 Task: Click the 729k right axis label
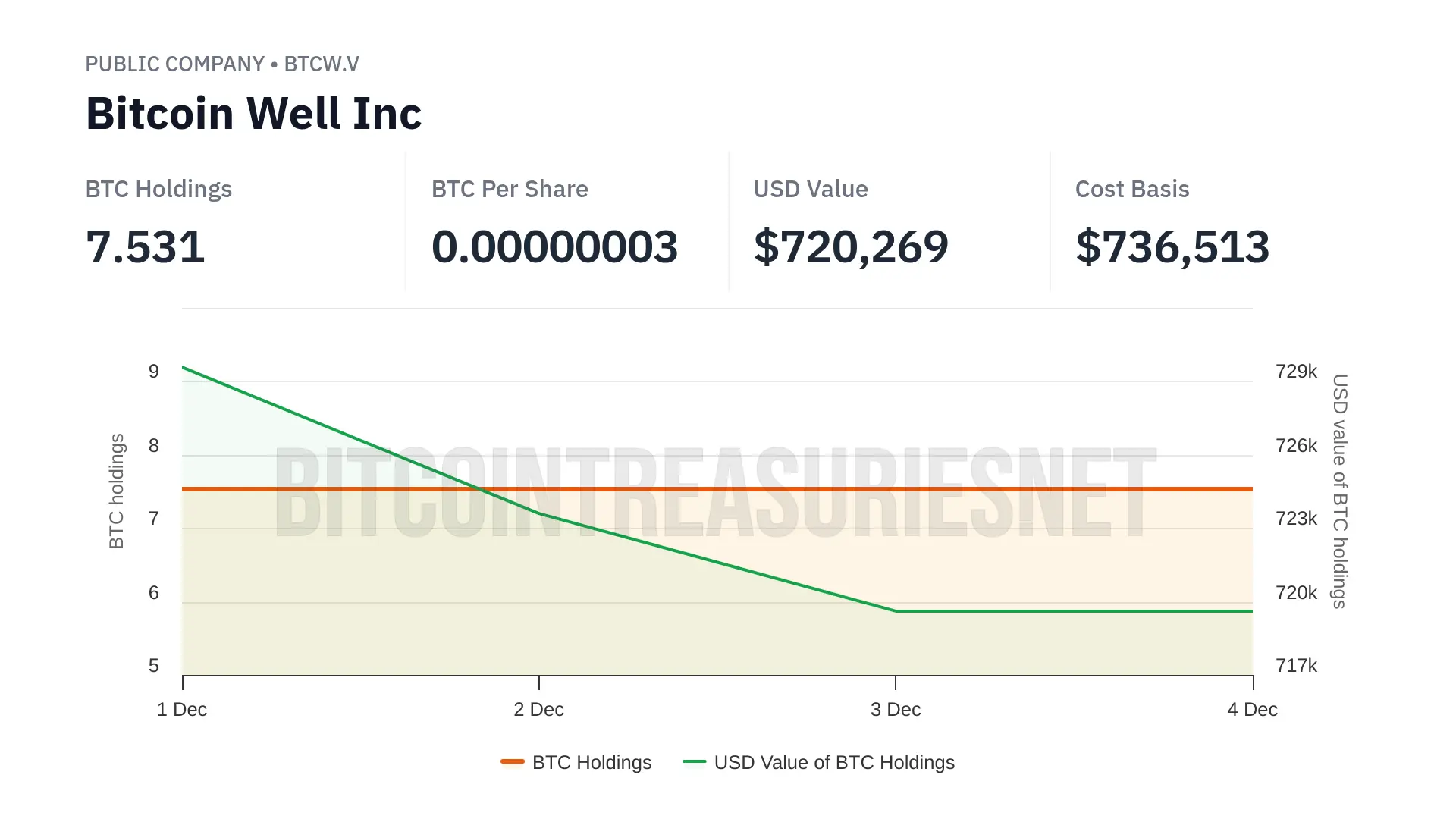pyautogui.click(x=1296, y=372)
